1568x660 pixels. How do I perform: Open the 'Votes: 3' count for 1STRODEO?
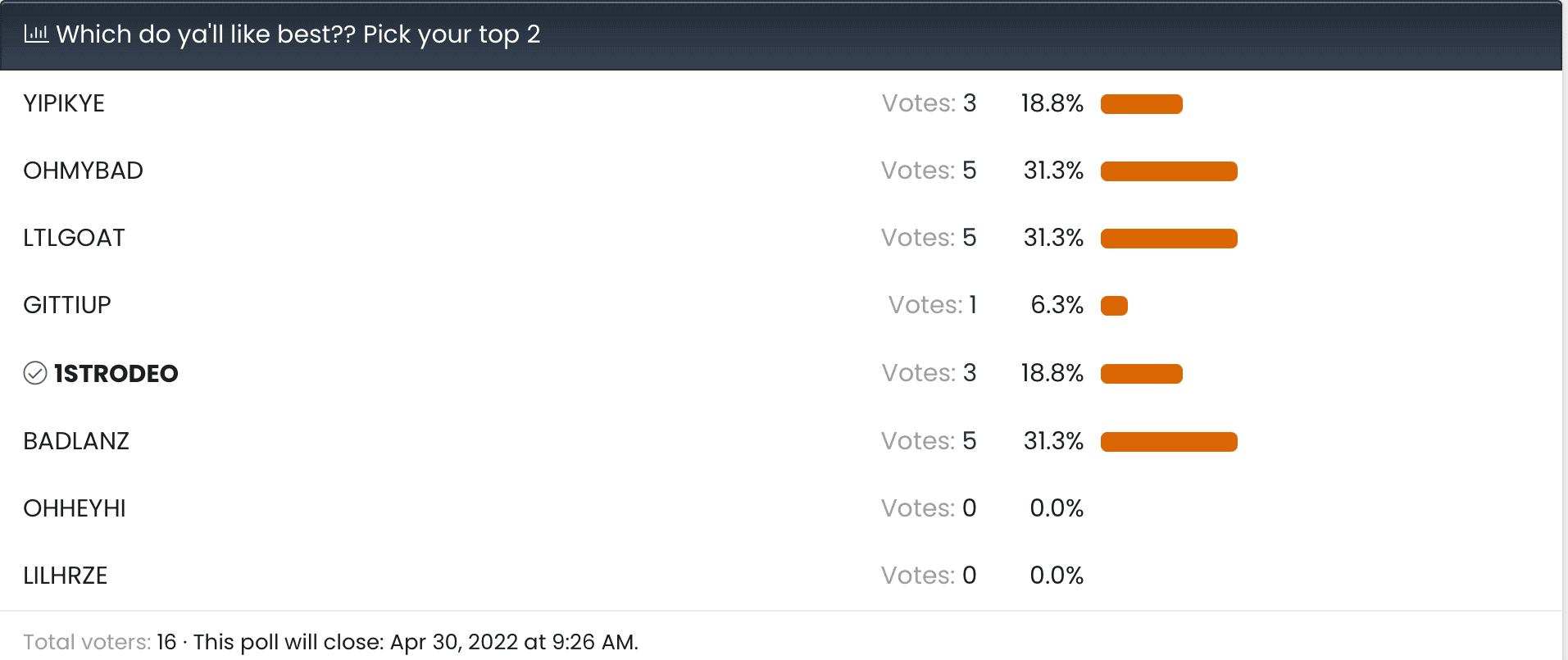pos(929,373)
